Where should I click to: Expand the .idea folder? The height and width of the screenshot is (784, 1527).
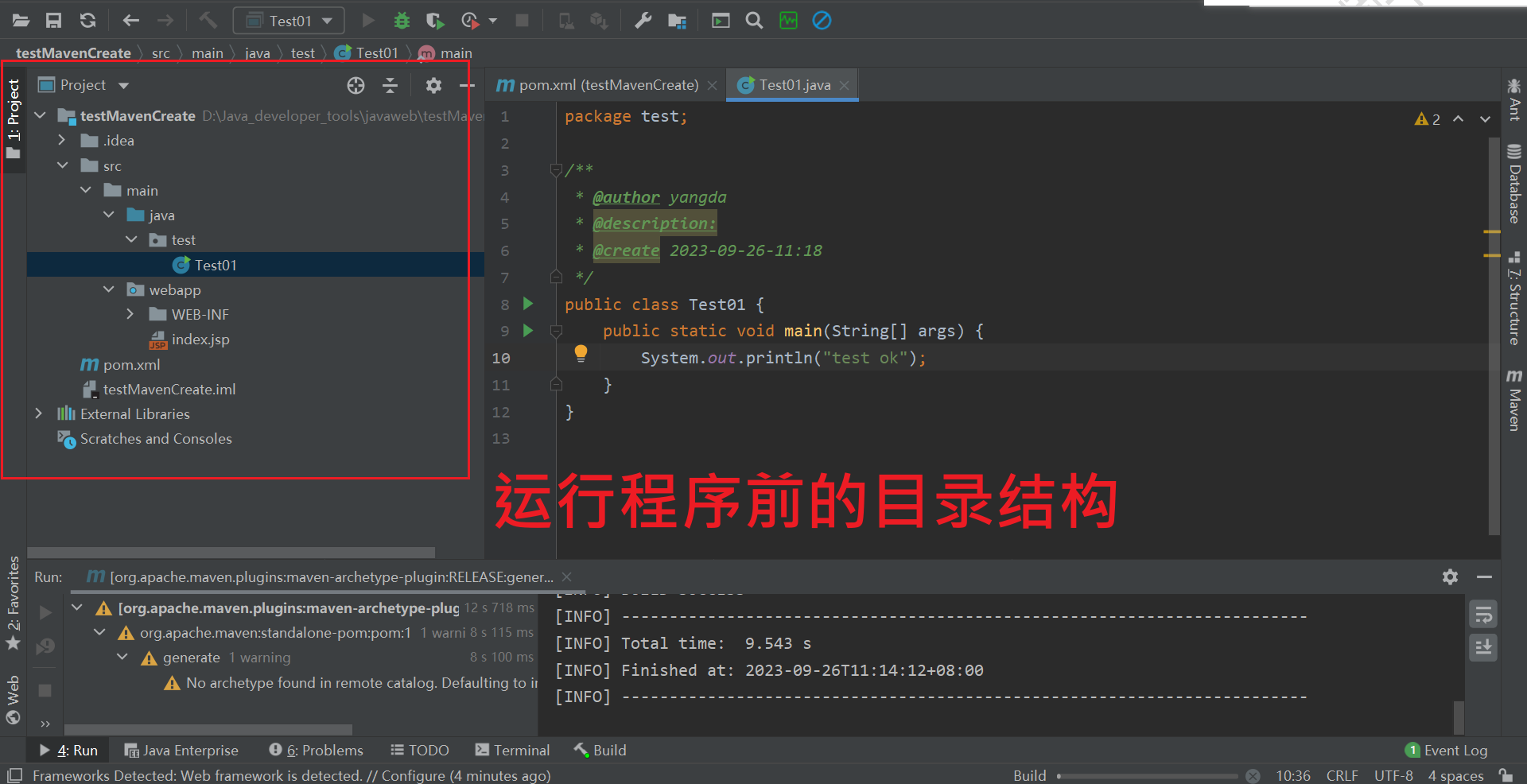[62, 141]
